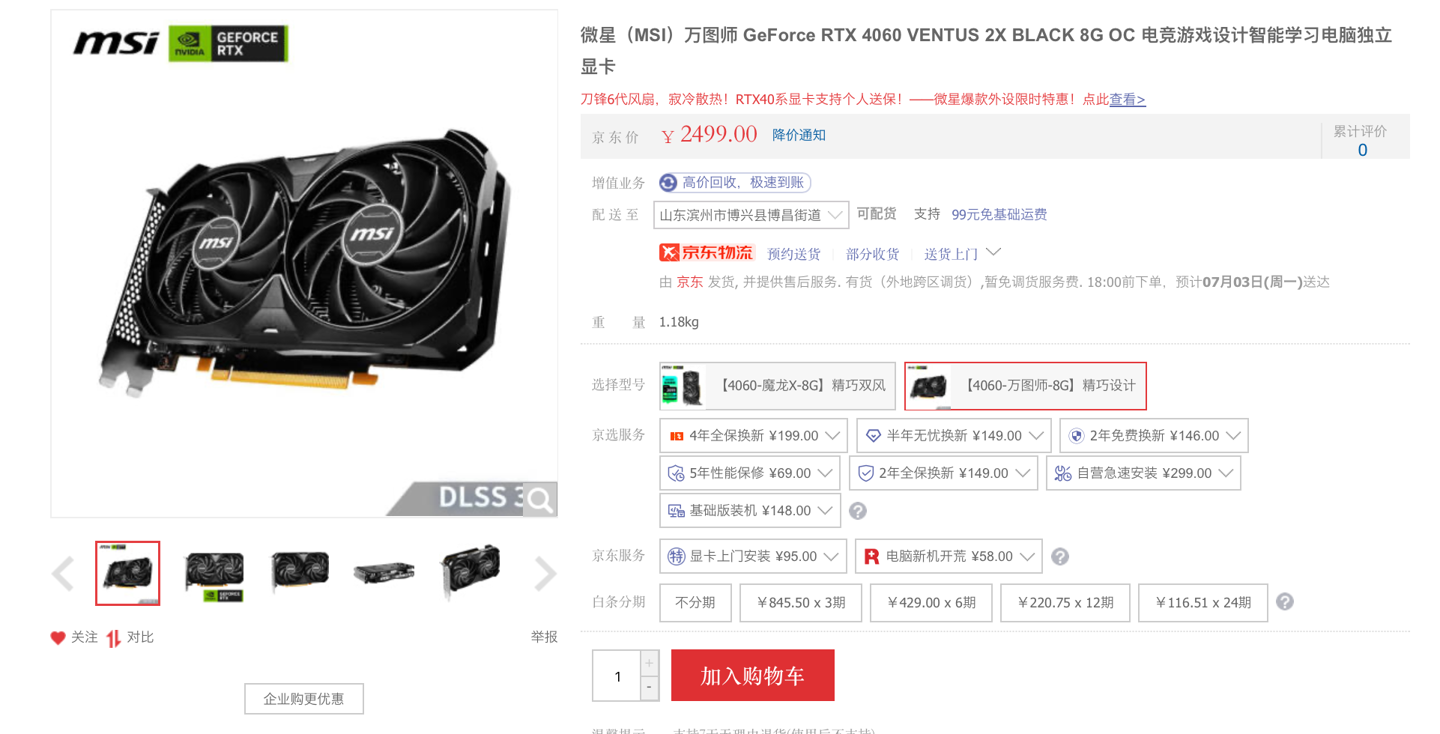Click help icon beside 基础版装机 service
The width and height of the screenshot is (1440, 734).
857,511
